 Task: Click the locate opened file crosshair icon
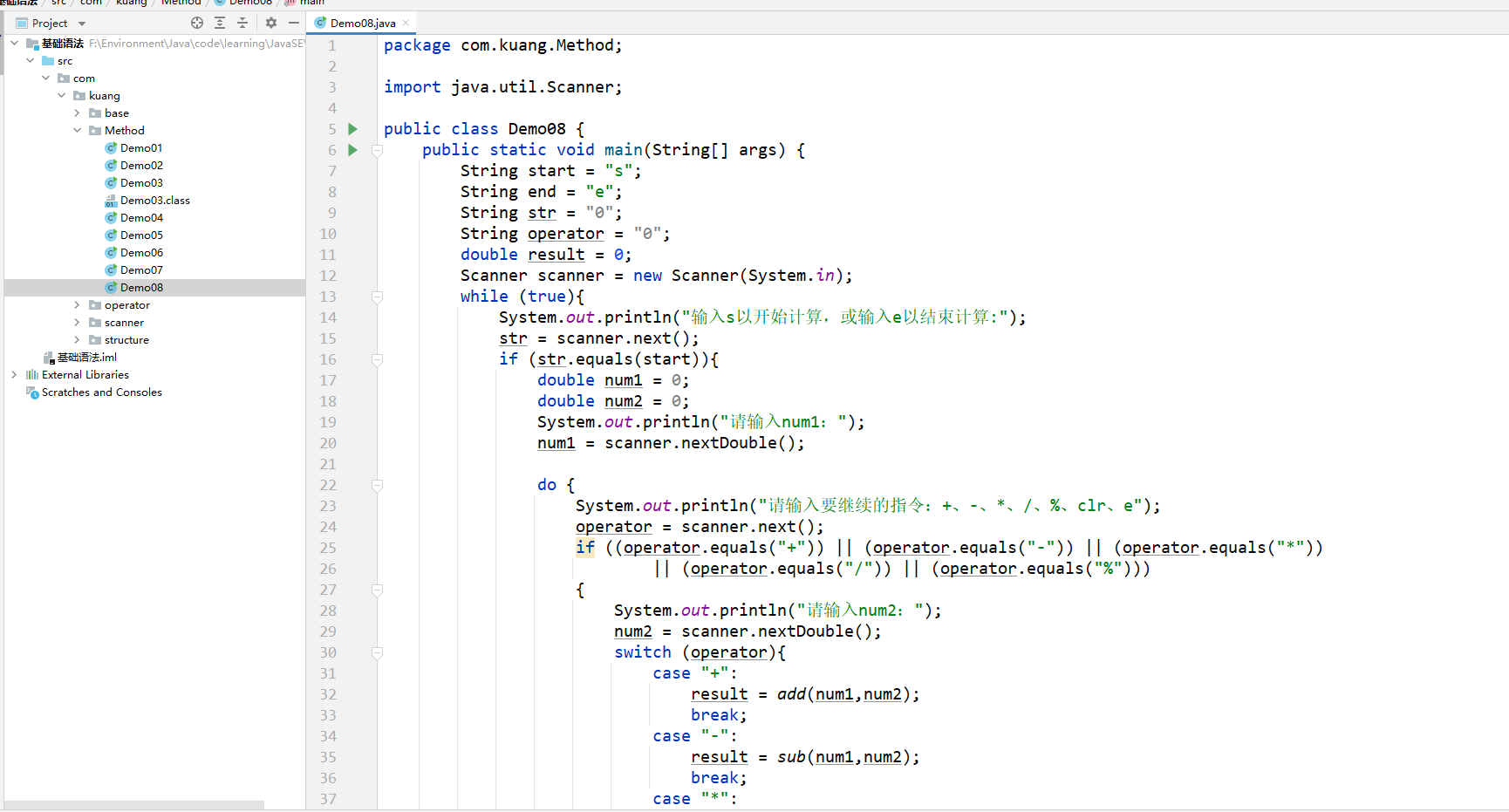[x=197, y=24]
